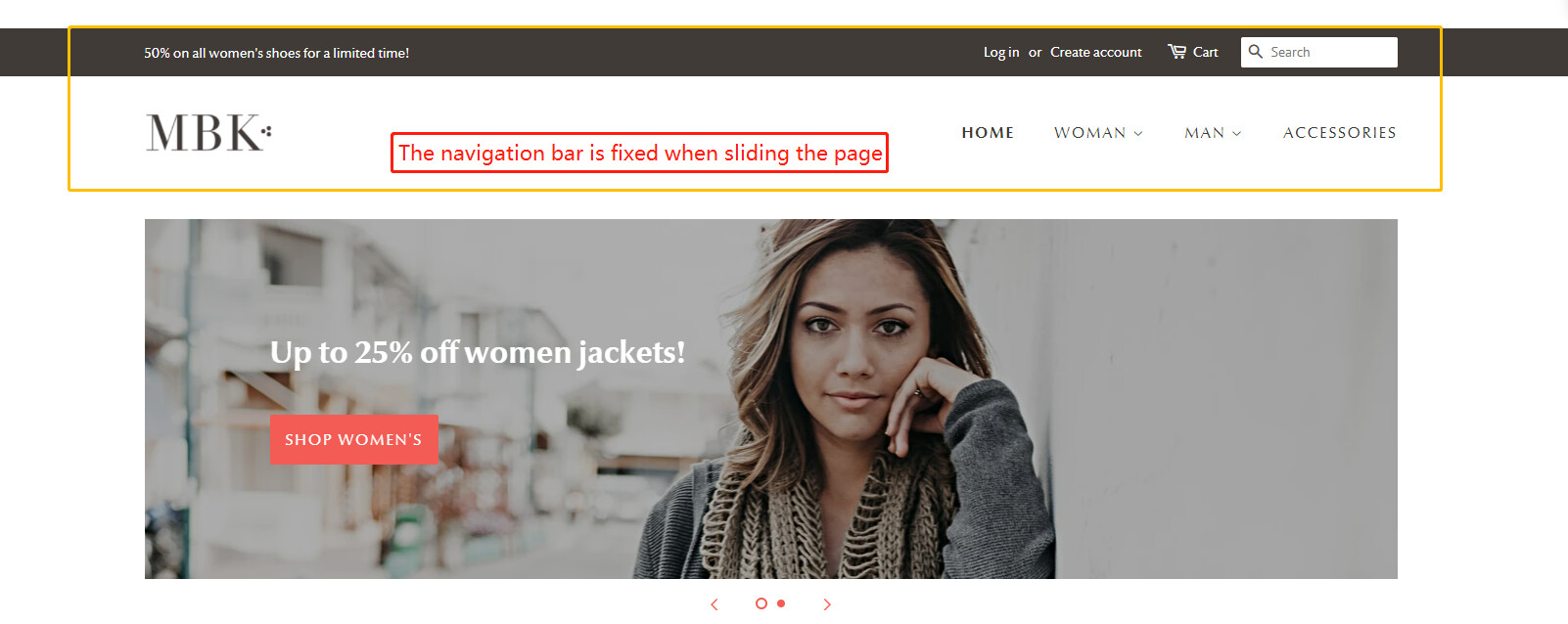Click the search magnifier icon
The image size is (1568, 624).
[x=1256, y=52]
